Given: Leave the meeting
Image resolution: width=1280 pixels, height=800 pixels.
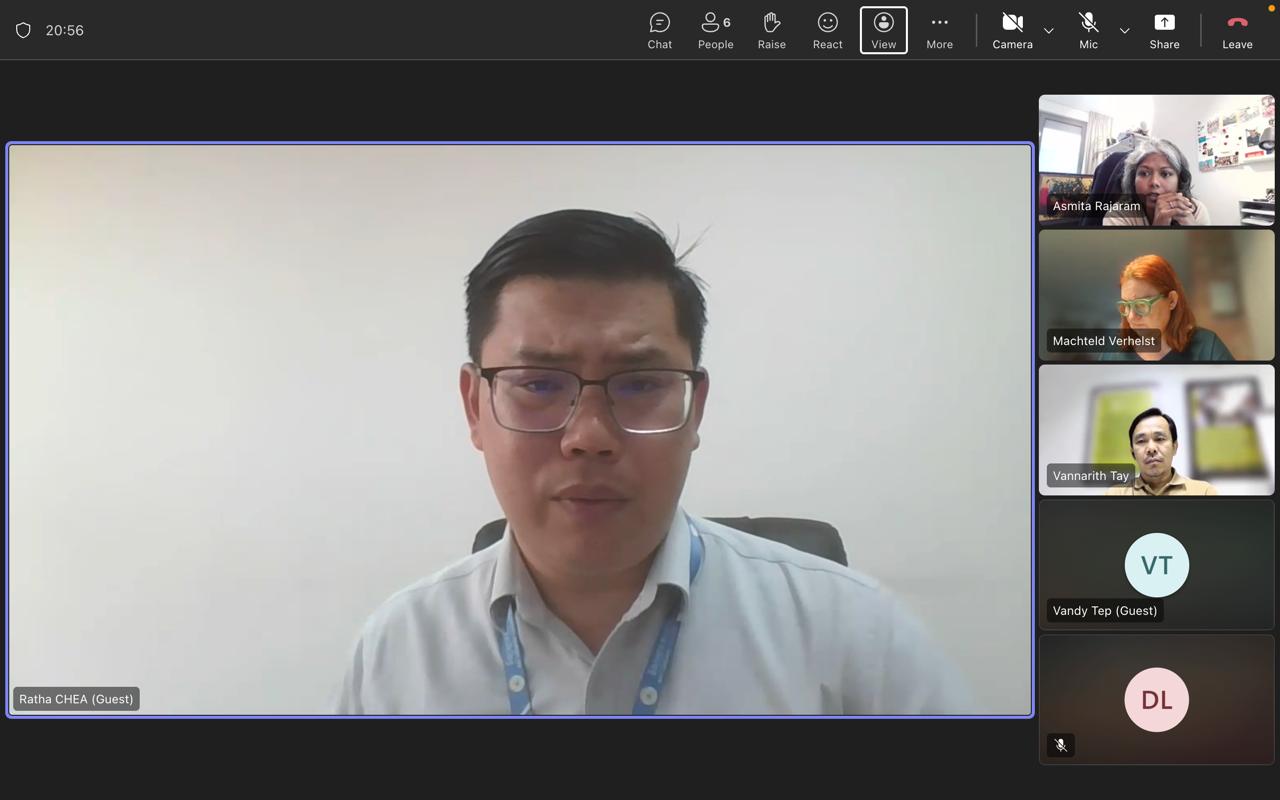Looking at the screenshot, I should [x=1237, y=30].
